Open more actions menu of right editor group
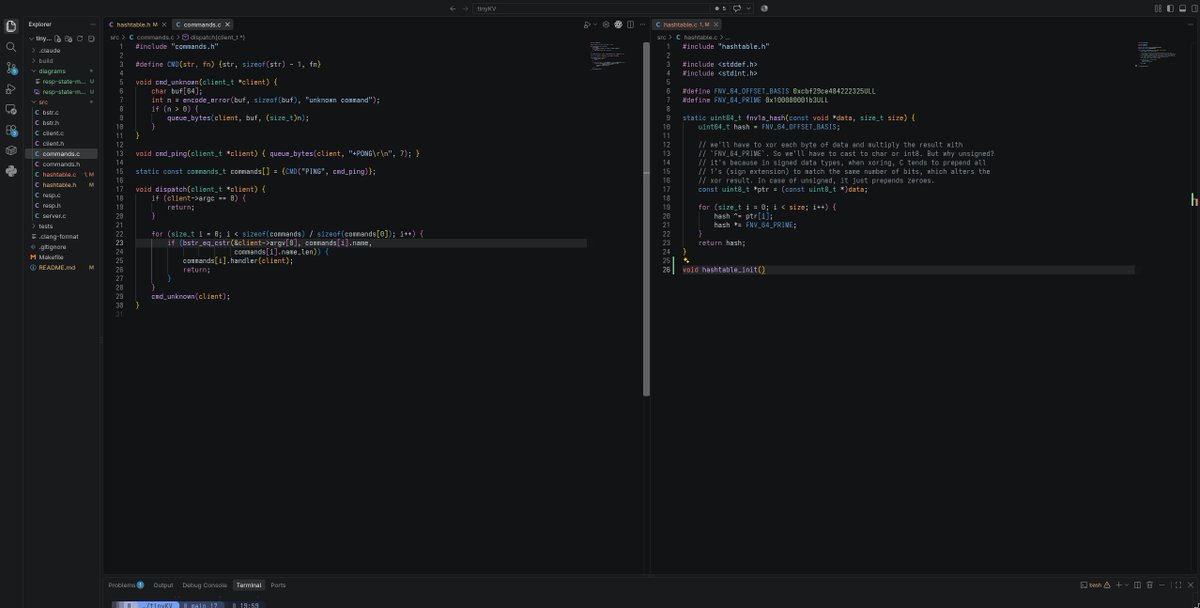This screenshot has width=1200, height=608. click(x=1192, y=24)
